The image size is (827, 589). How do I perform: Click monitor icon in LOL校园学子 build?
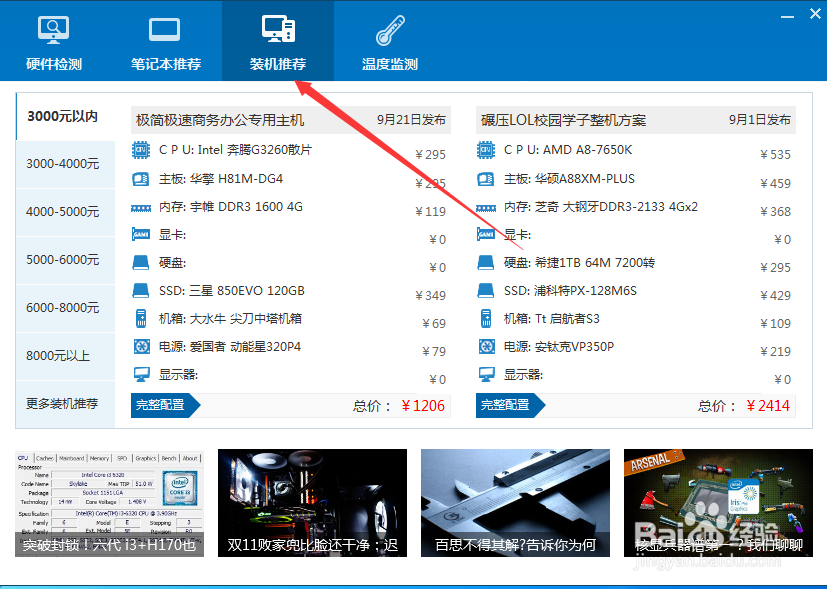(x=486, y=375)
